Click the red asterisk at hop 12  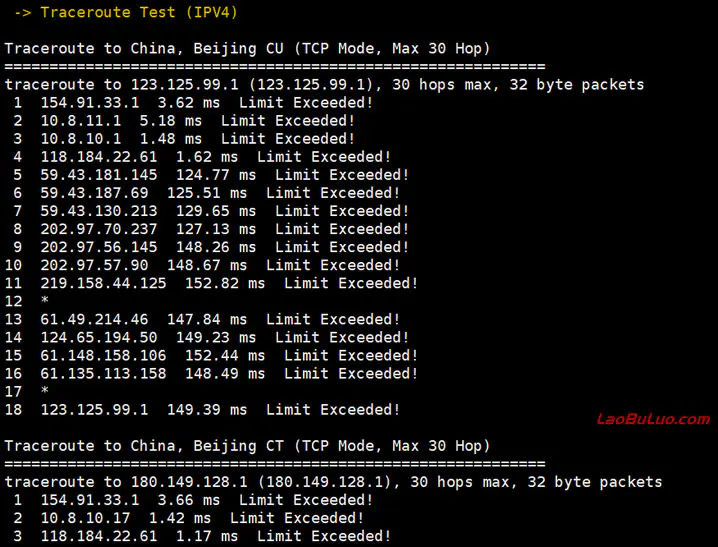coord(44,302)
